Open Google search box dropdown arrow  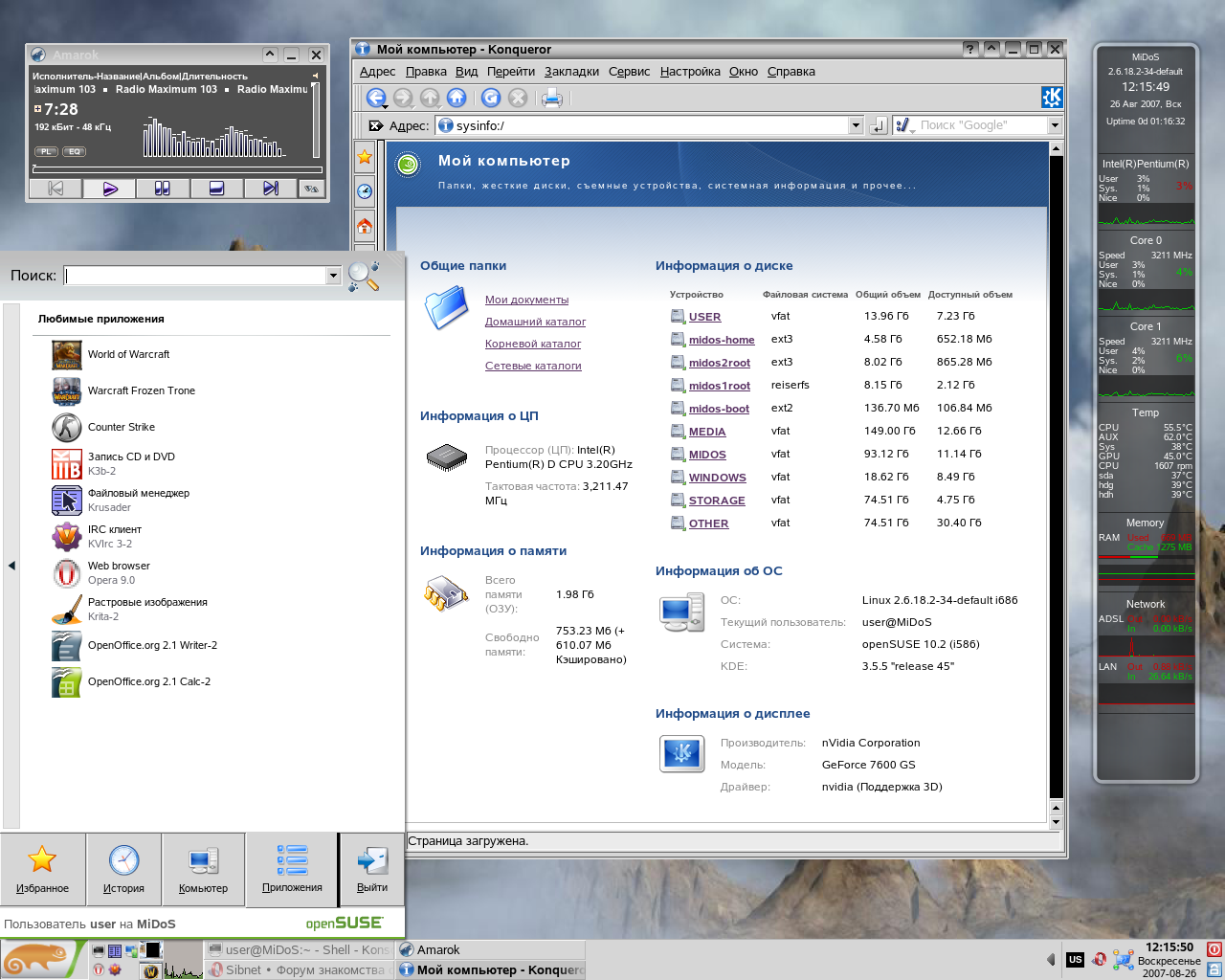coord(1055,125)
